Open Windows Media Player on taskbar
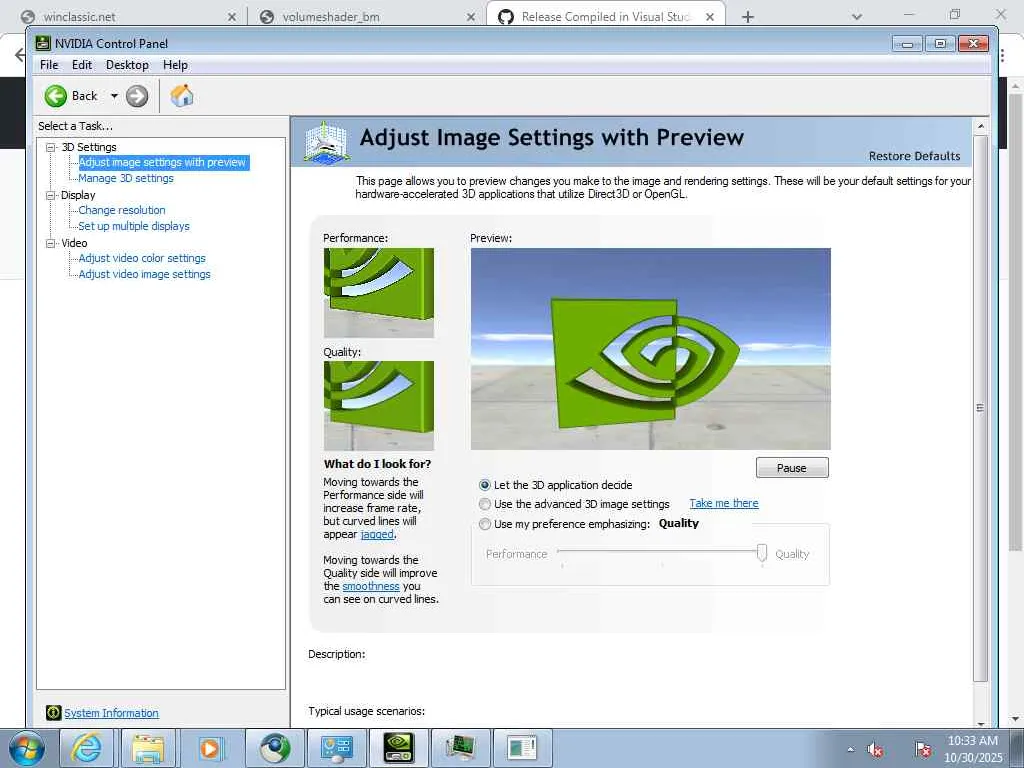Viewport: 1024px width, 768px height. [210, 748]
